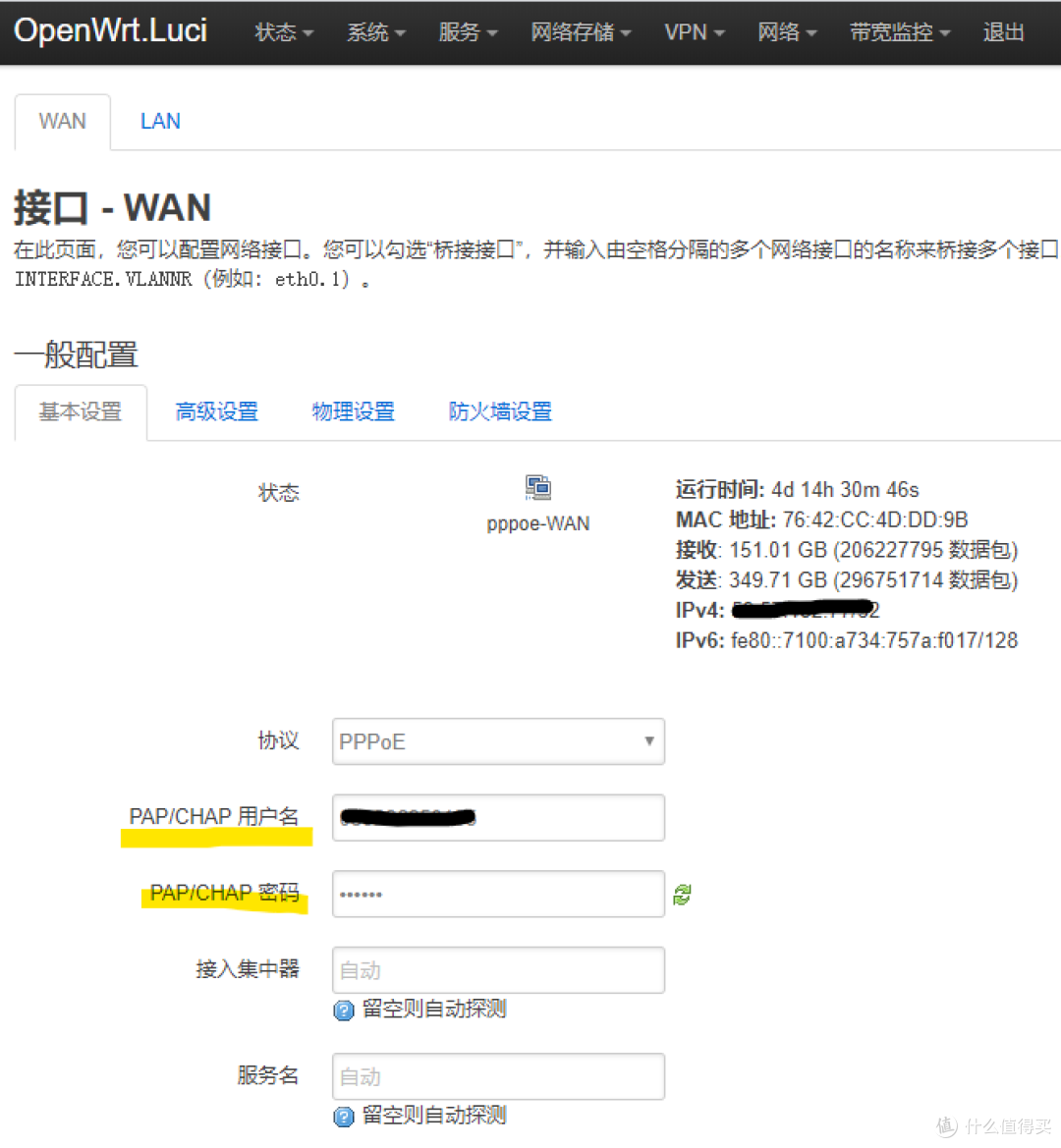Image resolution: width=1061 pixels, height=1148 pixels.
Task: Click the pppoe-WAN label text
Action: pyautogui.click(x=538, y=523)
